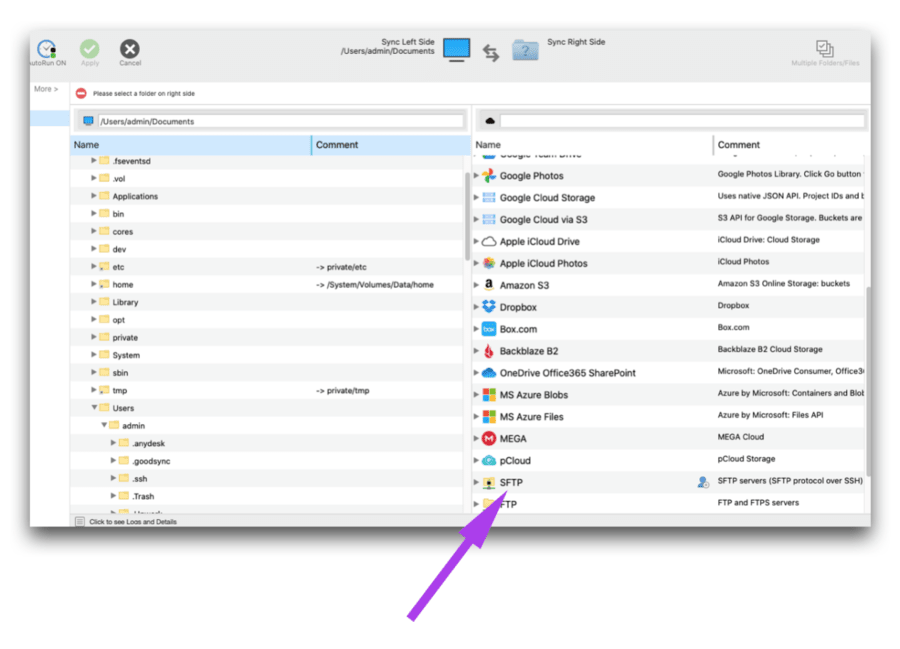Image resolution: width=900 pixels, height=649 pixels.
Task: Click the question-mark folder for Sync Right Side
Action: (x=524, y=47)
